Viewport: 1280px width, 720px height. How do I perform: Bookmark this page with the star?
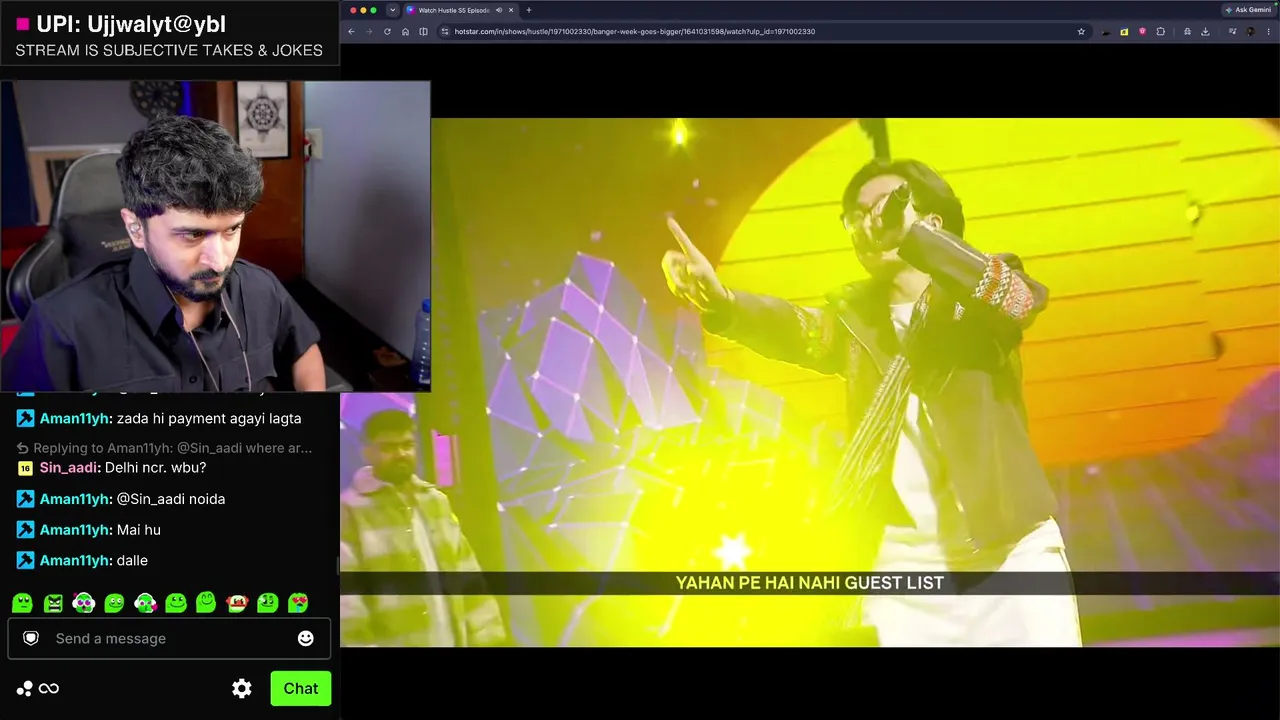click(1081, 31)
